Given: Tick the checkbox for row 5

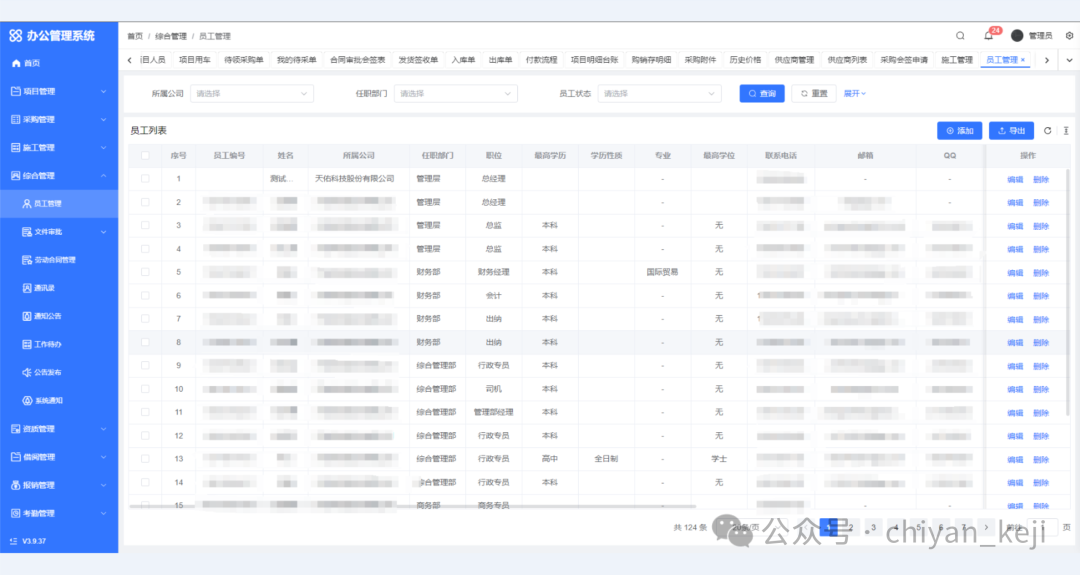Looking at the screenshot, I should tap(145, 272).
